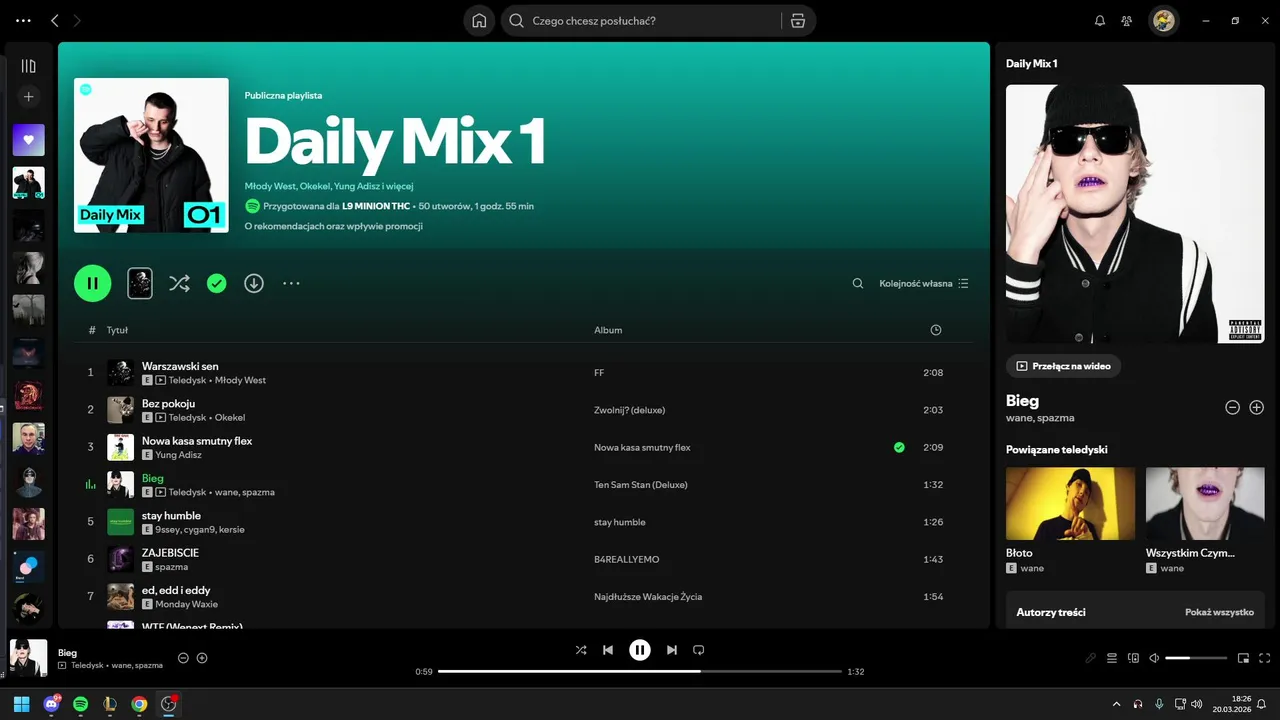Toggle the green saved-to-library checkmark
This screenshot has width=1280, height=720.
216,283
